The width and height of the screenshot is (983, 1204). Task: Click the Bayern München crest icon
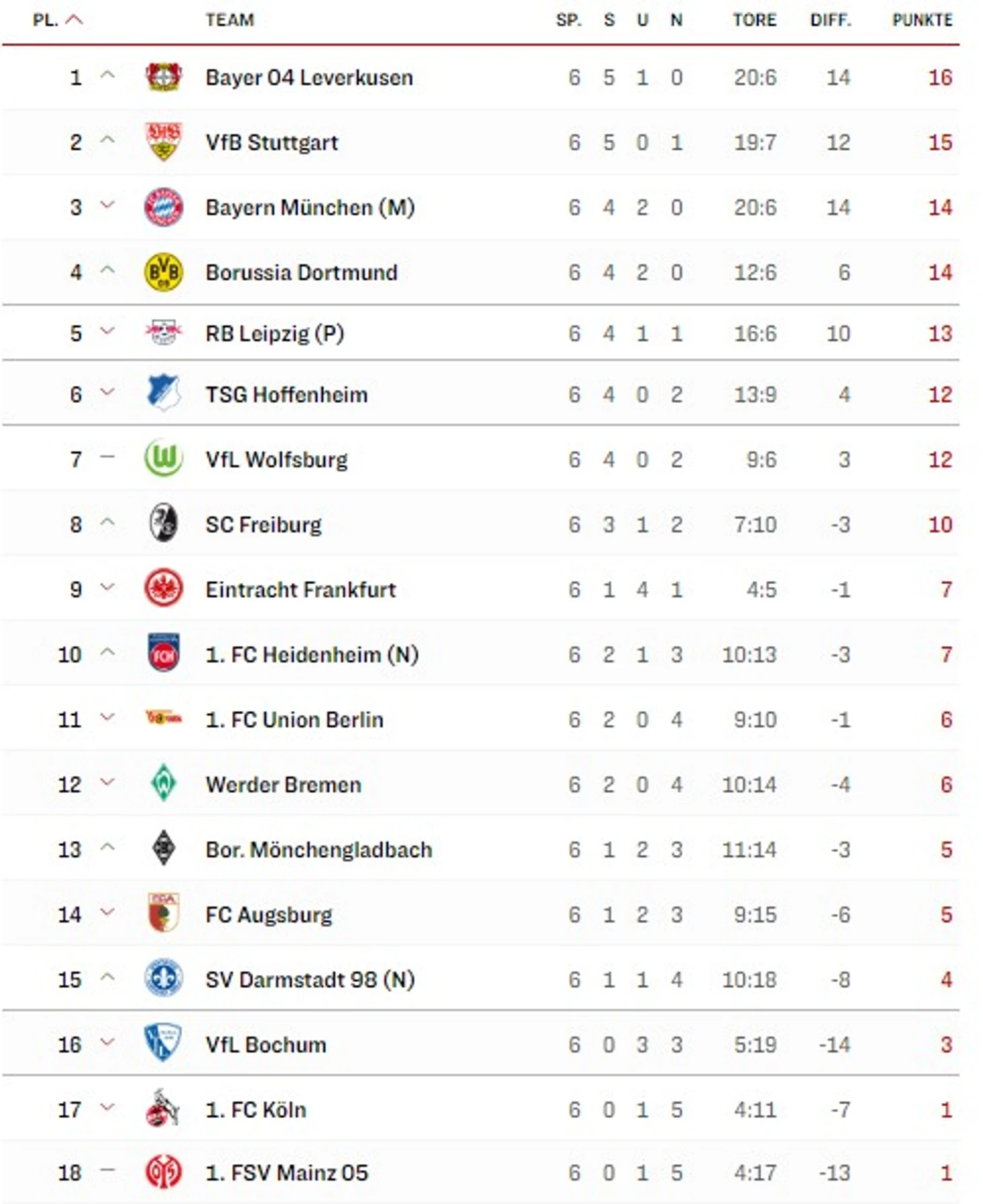[164, 207]
